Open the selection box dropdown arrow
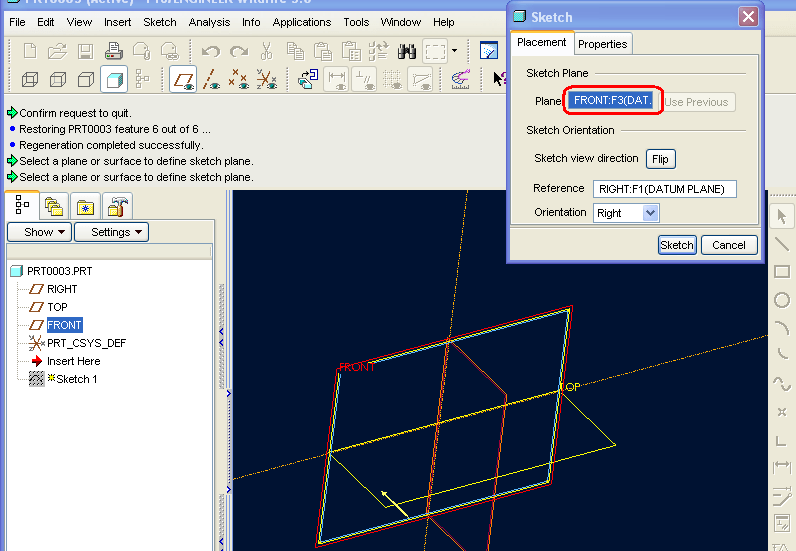 tap(454, 51)
